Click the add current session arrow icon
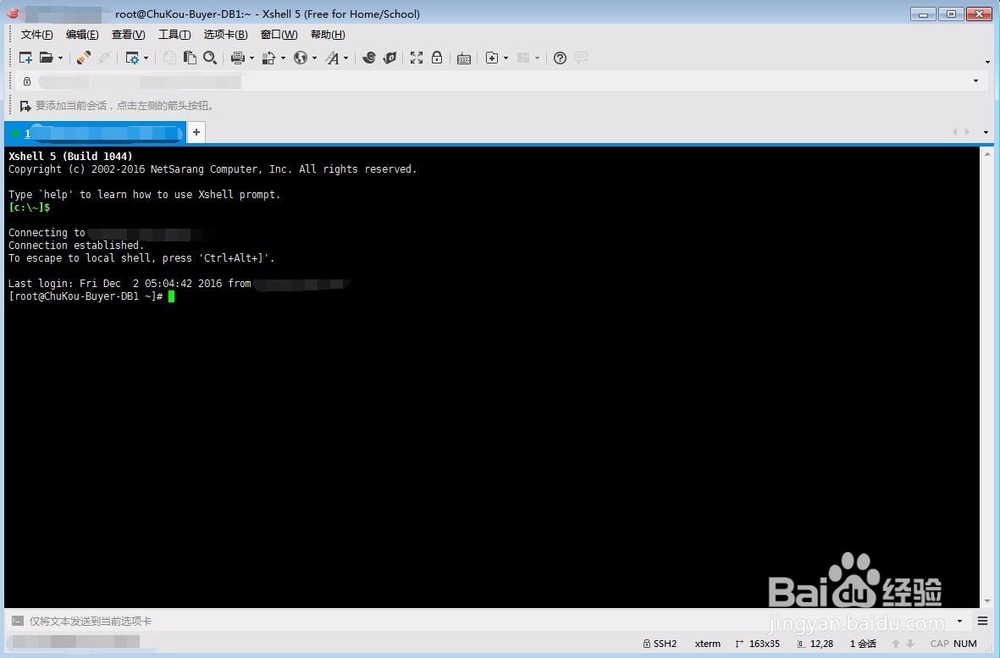Viewport: 1000px width, 658px height. pyautogui.click(x=25, y=106)
